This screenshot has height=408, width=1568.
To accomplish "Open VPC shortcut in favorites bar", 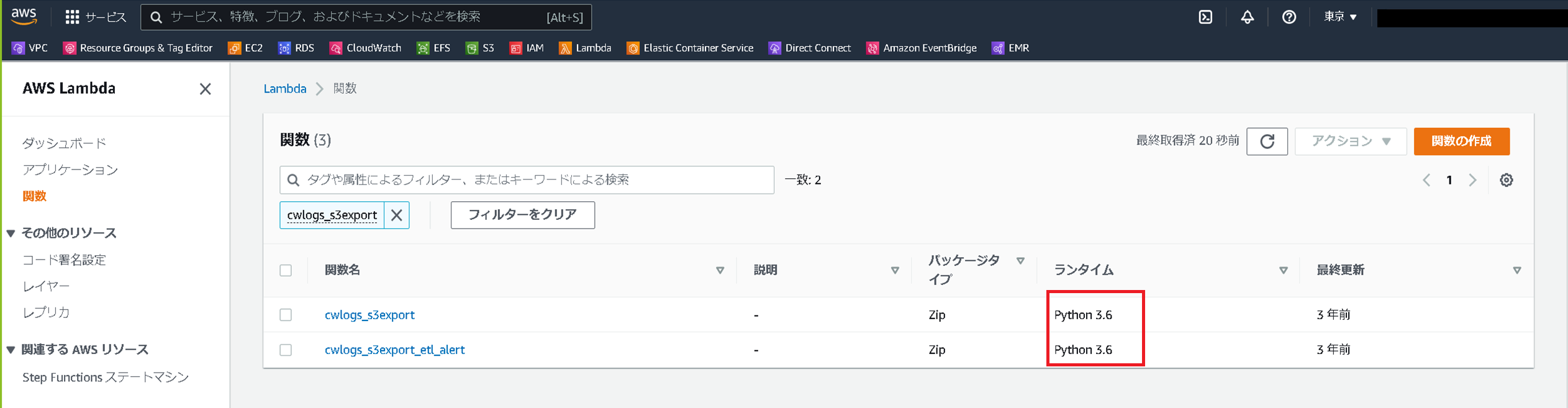I will click(30, 48).
